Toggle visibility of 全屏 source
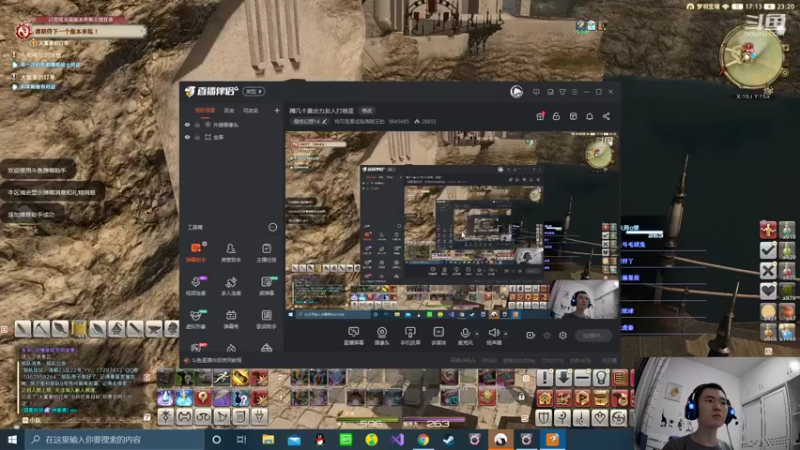This screenshot has width=800, height=450. (x=187, y=137)
